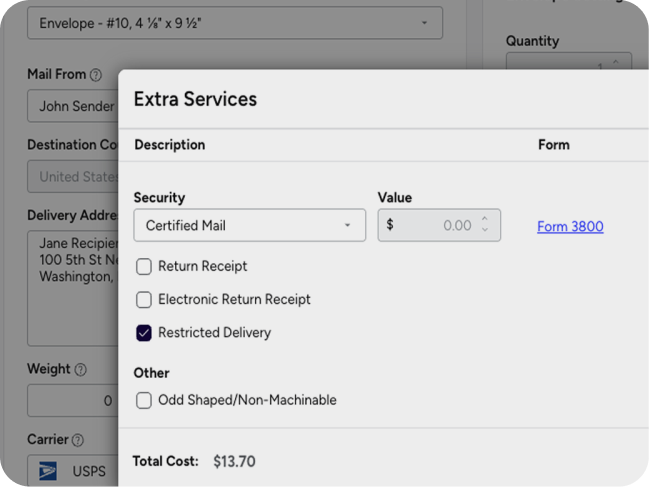Click the Total Cost $13.70 value
This screenshot has height=487, width=649.
point(234,461)
